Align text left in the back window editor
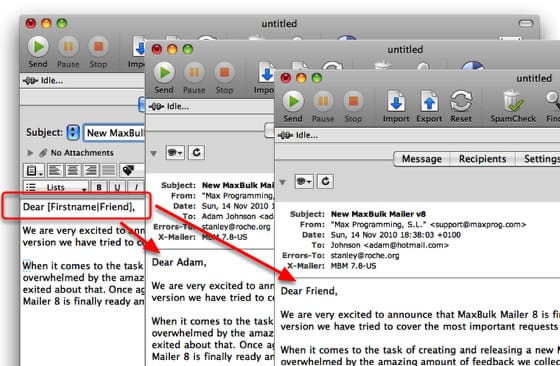This screenshot has width=560, height=366. click(x=54, y=170)
